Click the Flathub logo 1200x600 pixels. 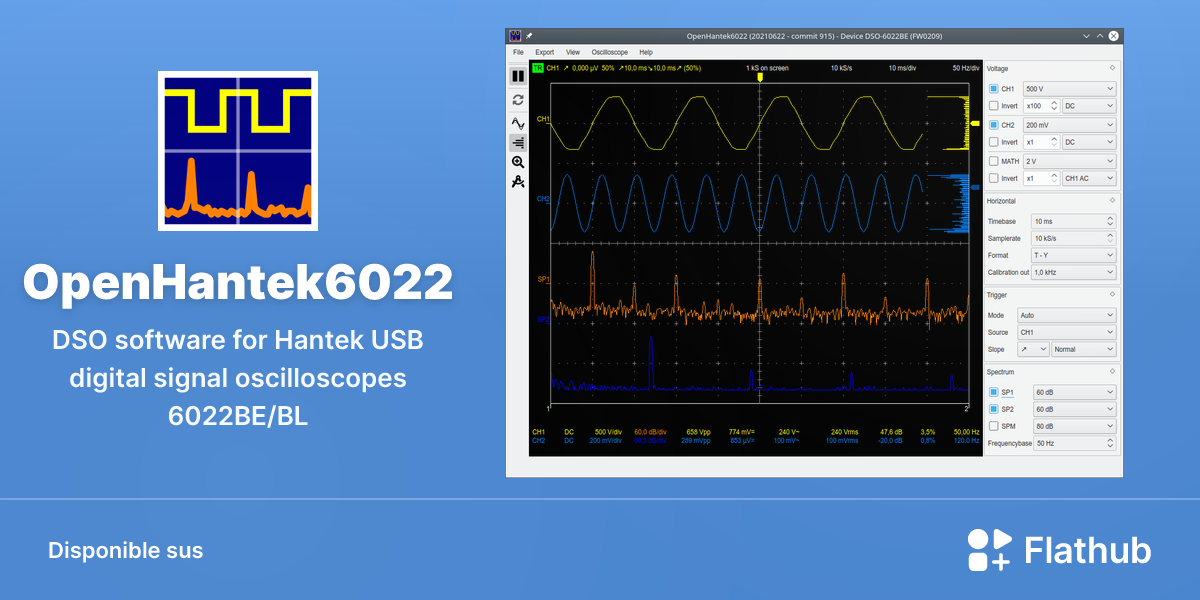1059,550
